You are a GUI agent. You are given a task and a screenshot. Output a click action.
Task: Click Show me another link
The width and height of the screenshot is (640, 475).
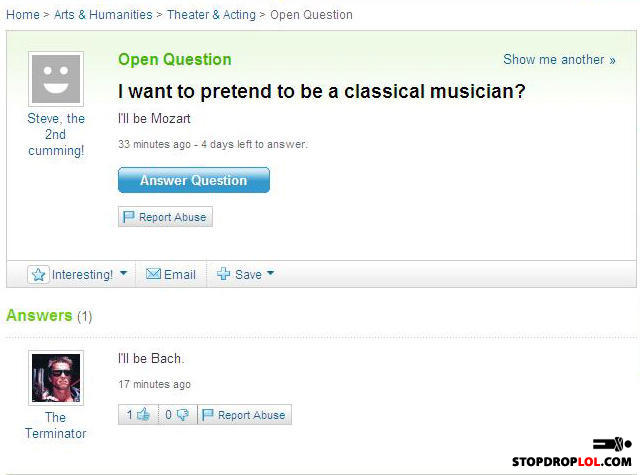click(x=559, y=60)
